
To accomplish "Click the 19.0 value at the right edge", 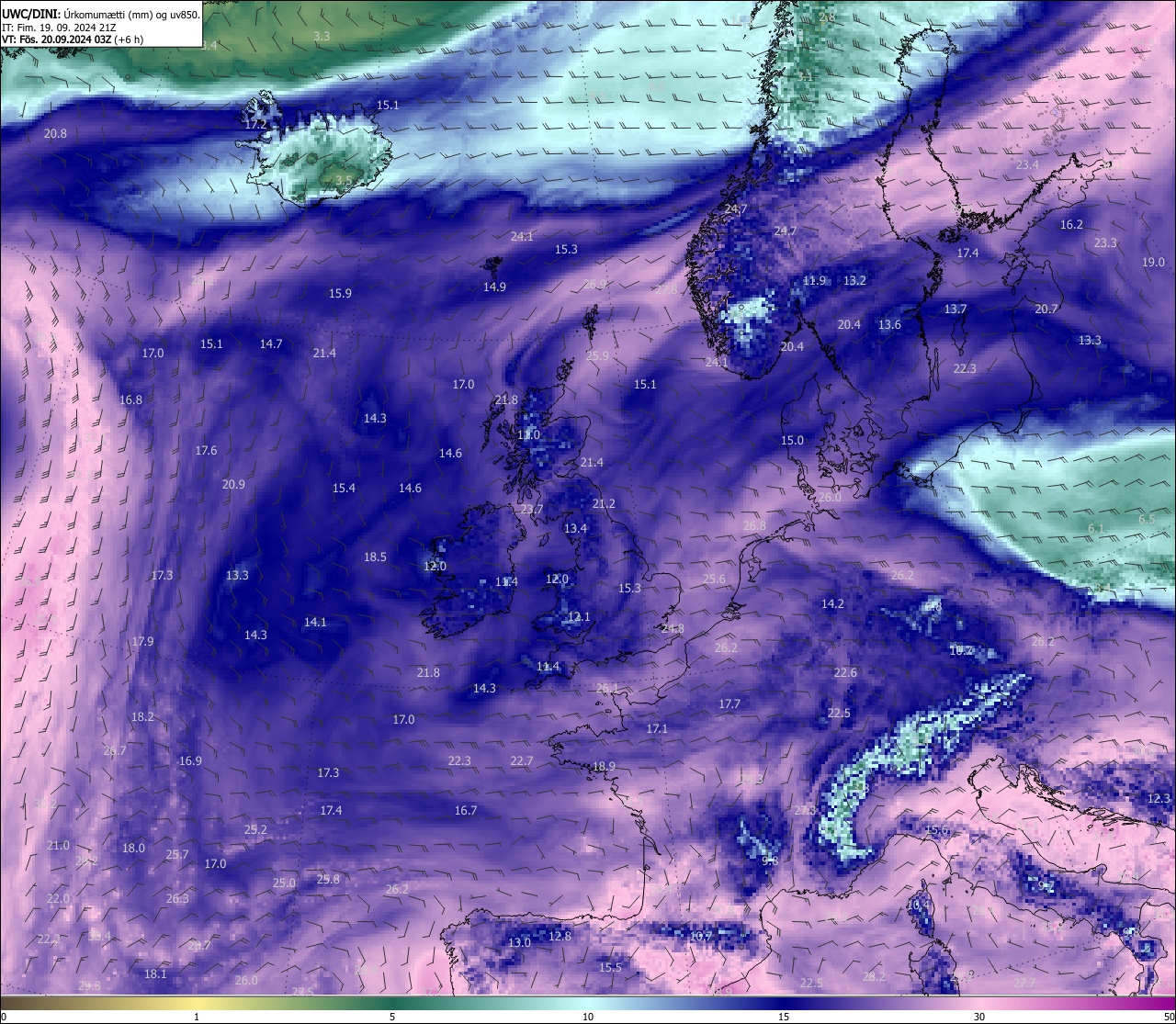I will (x=1153, y=262).
